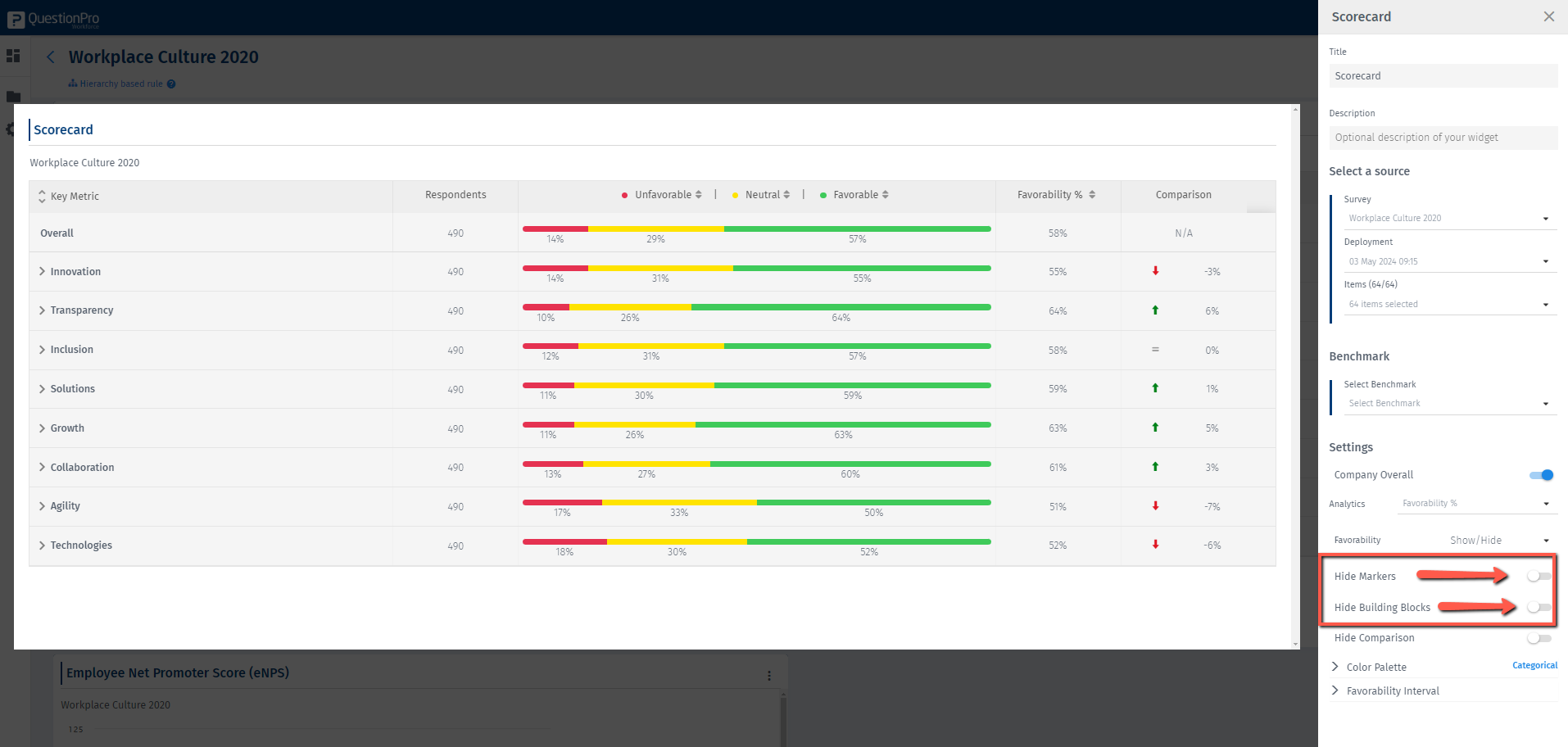This screenshot has width=1568, height=747.
Task: Click sort arrows next to Unfavorable
Action: click(698, 195)
